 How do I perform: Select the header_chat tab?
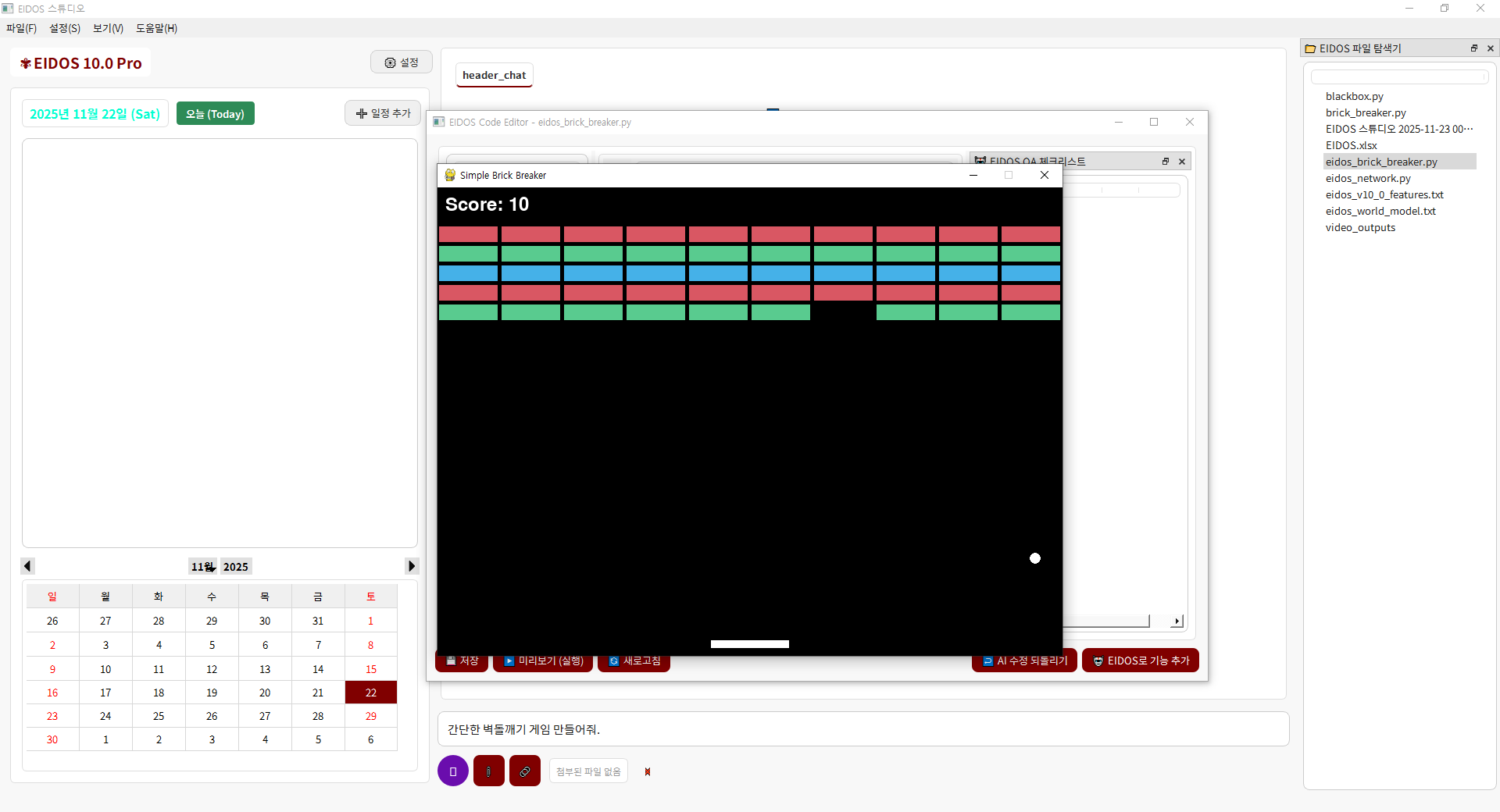(x=494, y=75)
